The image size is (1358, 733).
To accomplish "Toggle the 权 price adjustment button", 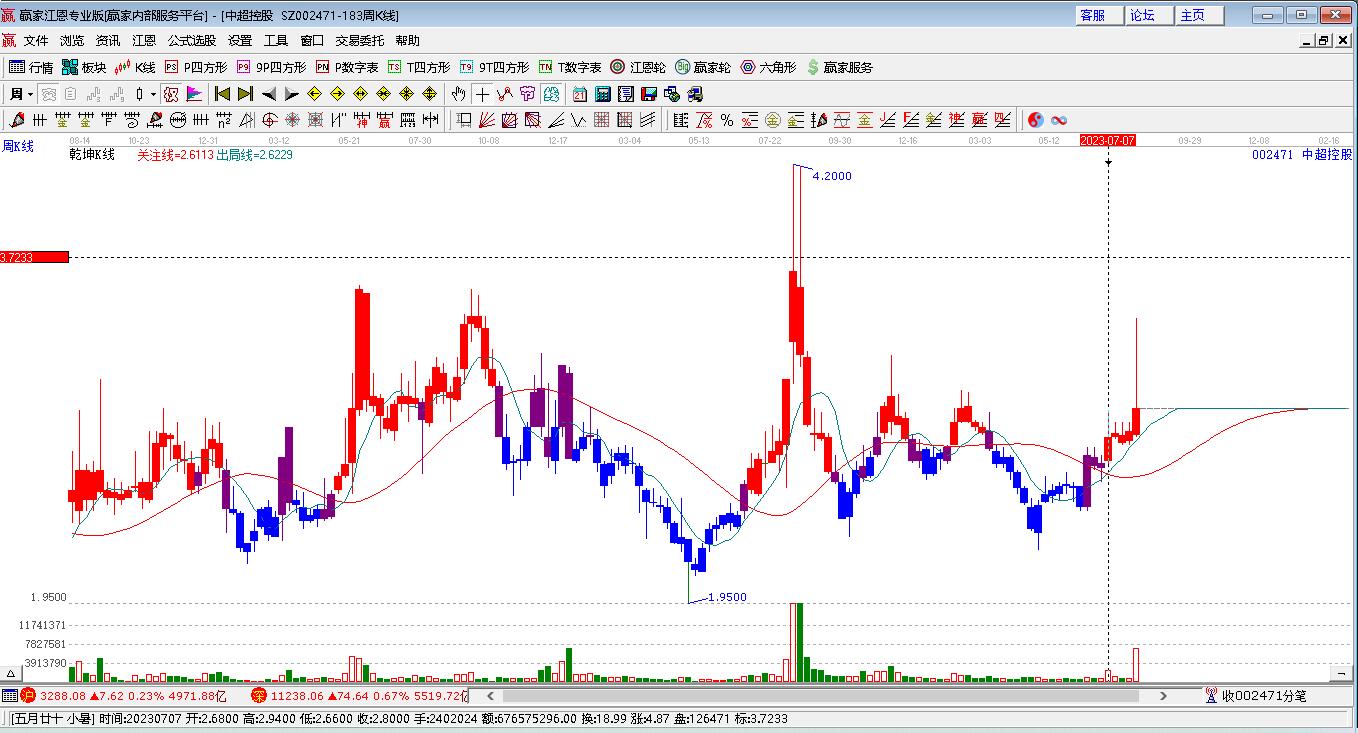I will pos(170,94).
